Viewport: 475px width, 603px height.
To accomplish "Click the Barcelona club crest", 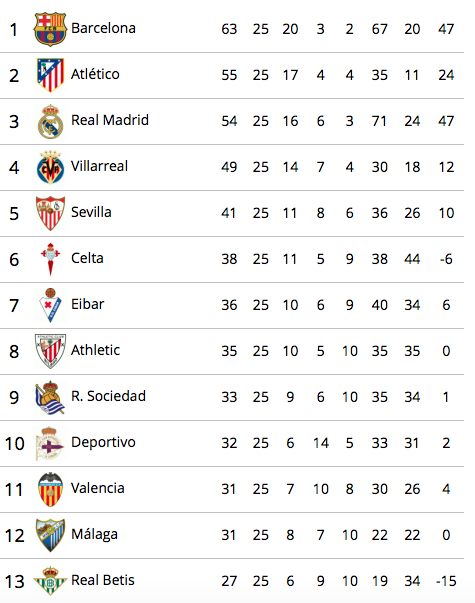I will point(50,29).
